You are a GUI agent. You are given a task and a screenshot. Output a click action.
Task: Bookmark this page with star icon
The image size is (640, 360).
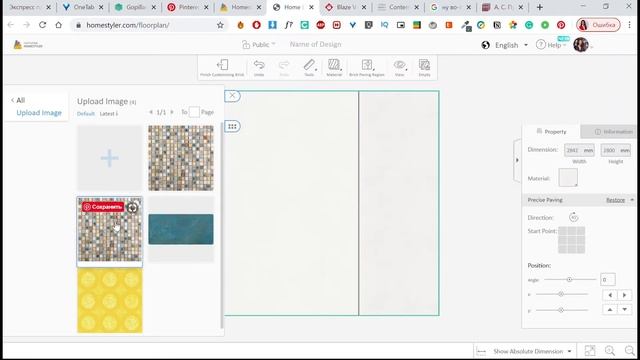point(220,25)
